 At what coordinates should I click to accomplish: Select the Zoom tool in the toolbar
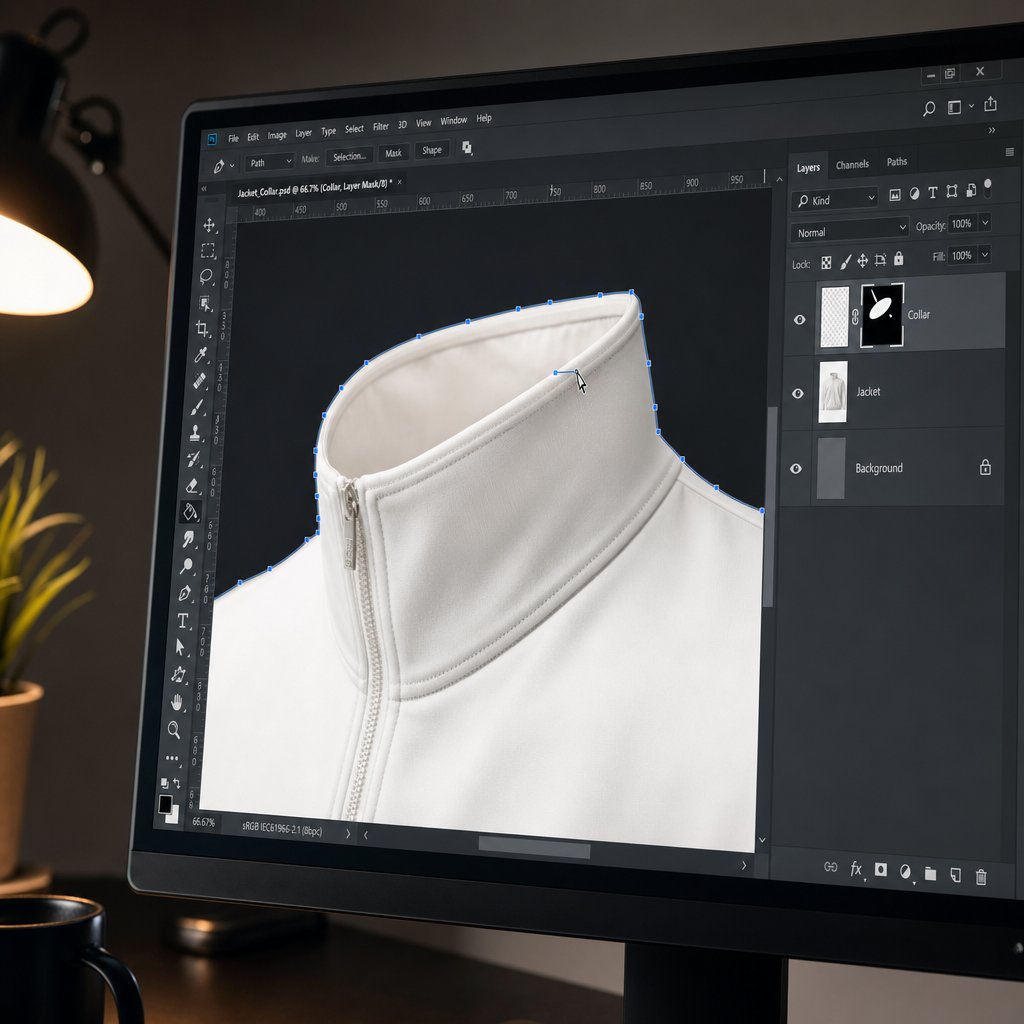174,729
